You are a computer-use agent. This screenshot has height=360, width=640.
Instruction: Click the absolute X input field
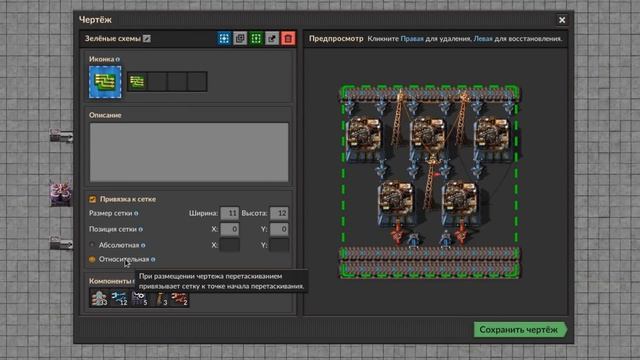click(x=230, y=245)
